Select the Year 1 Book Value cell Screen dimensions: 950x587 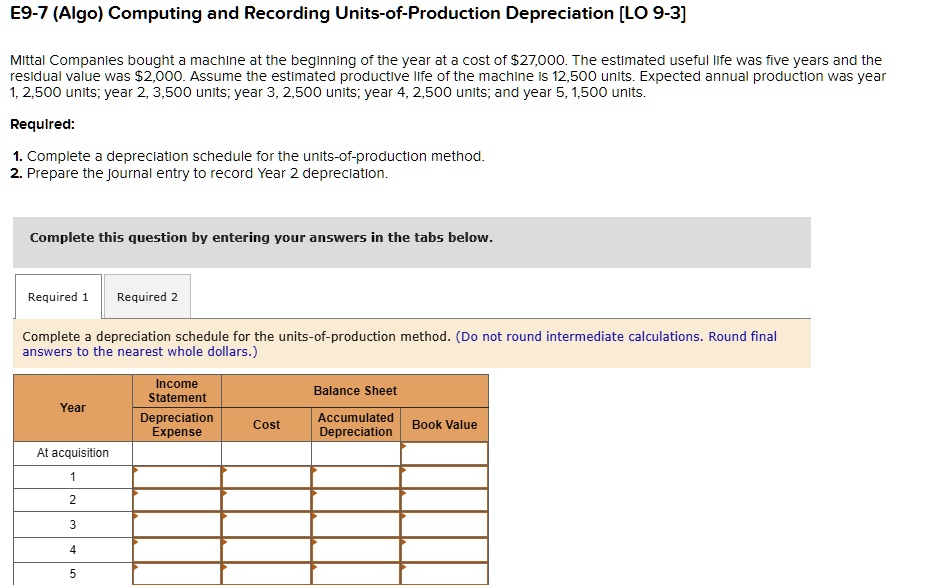445,475
